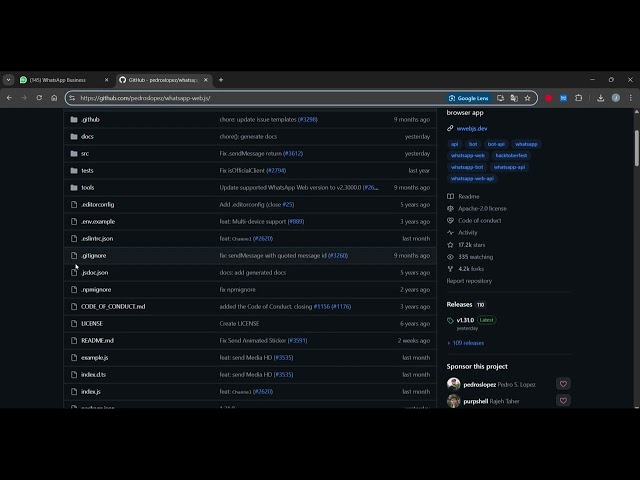Open CODE_OF_CONDUCT.md file
640x480 pixels.
click(x=113, y=307)
